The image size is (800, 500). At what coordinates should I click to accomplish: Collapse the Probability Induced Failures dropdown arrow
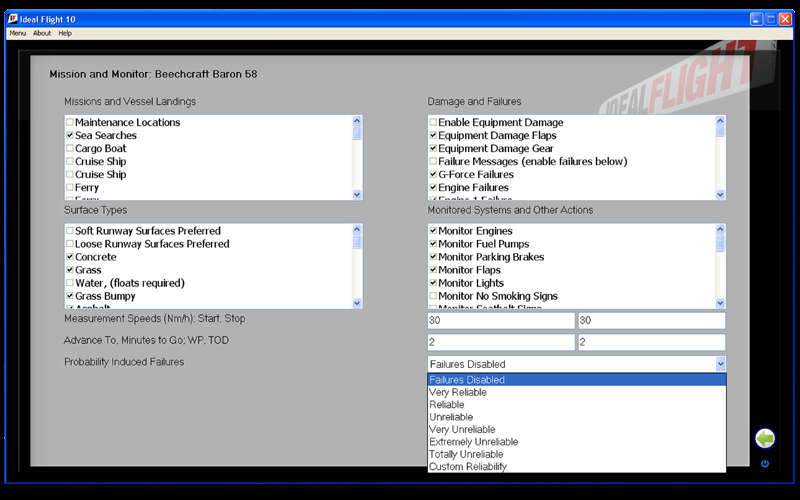click(x=720, y=365)
